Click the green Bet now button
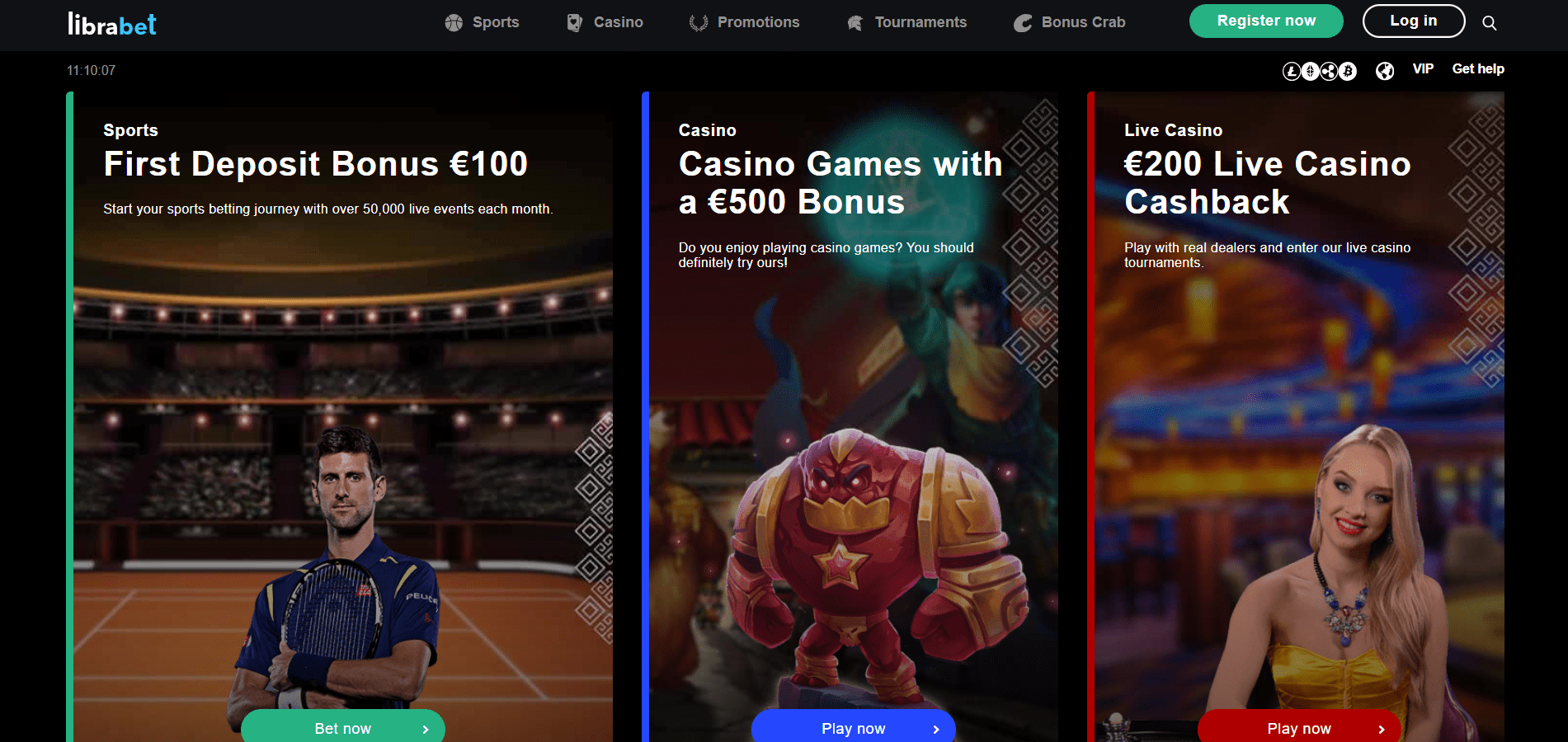 [343, 726]
